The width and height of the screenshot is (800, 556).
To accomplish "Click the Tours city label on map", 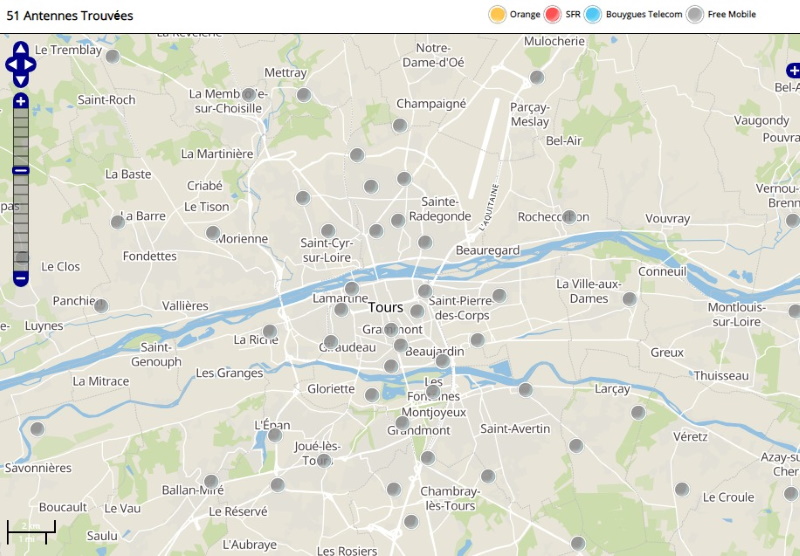I will [x=385, y=307].
